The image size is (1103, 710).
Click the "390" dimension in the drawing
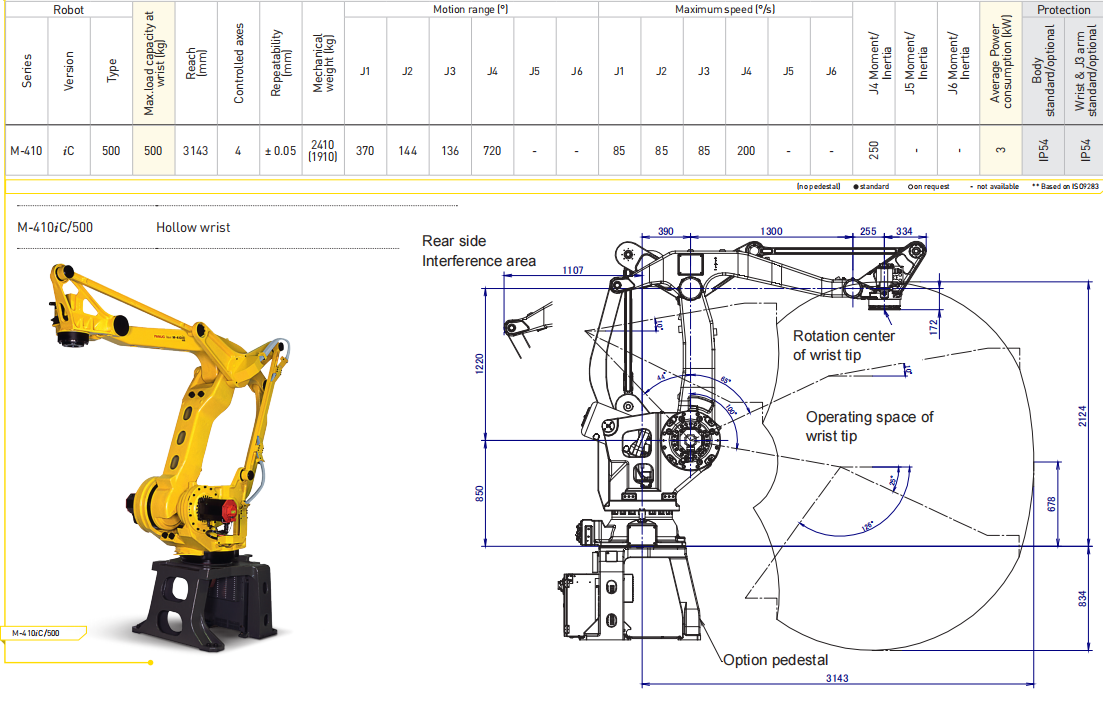[665, 231]
